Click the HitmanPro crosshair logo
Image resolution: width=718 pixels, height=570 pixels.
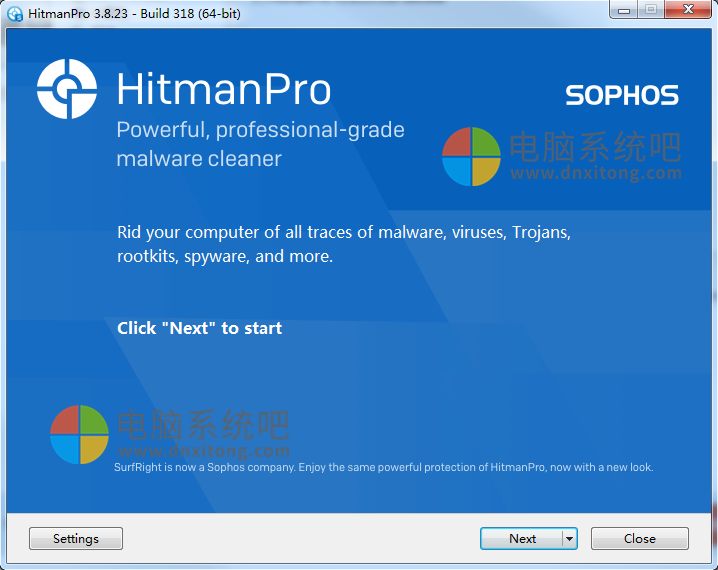click(x=67, y=89)
